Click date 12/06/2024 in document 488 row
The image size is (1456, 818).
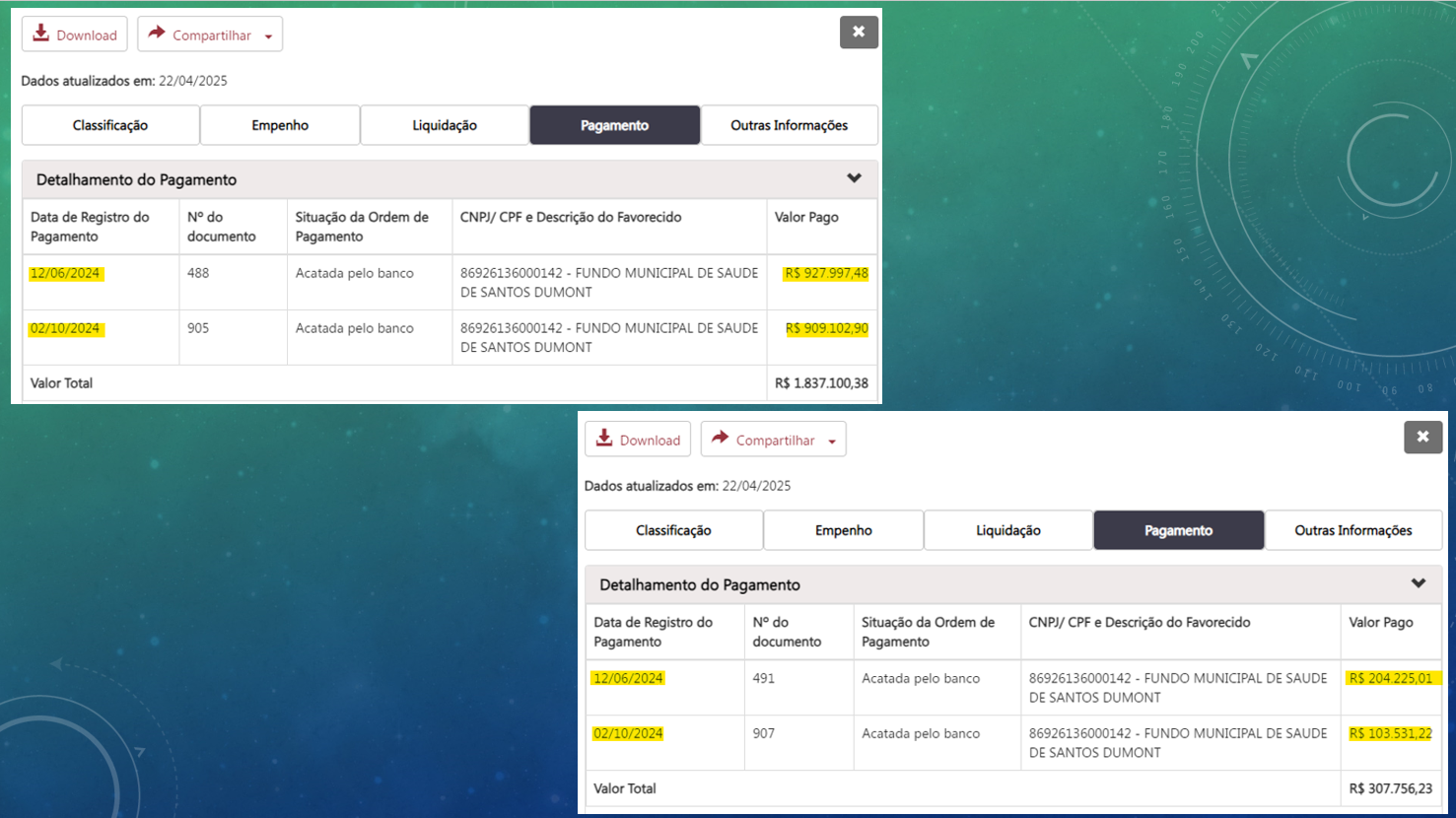point(65,273)
